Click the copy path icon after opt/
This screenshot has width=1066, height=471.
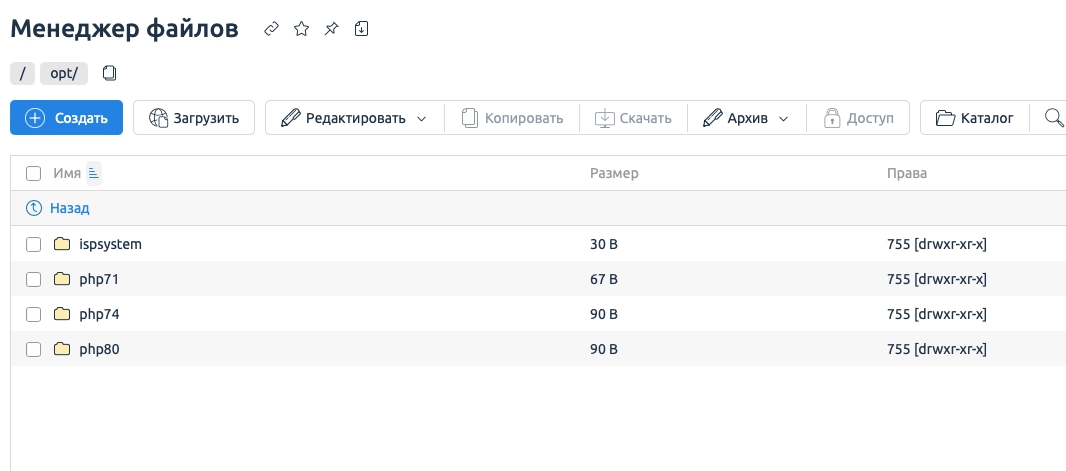(x=110, y=73)
